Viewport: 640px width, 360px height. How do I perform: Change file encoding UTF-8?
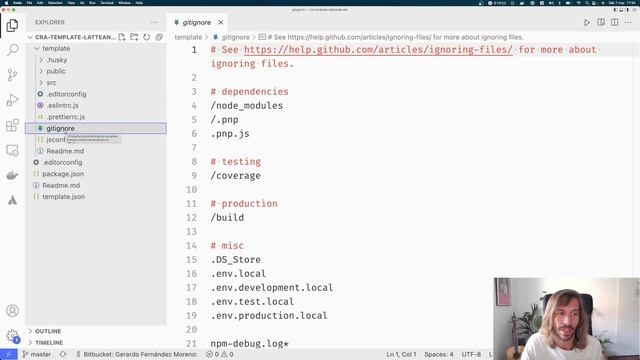coord(471,354)
